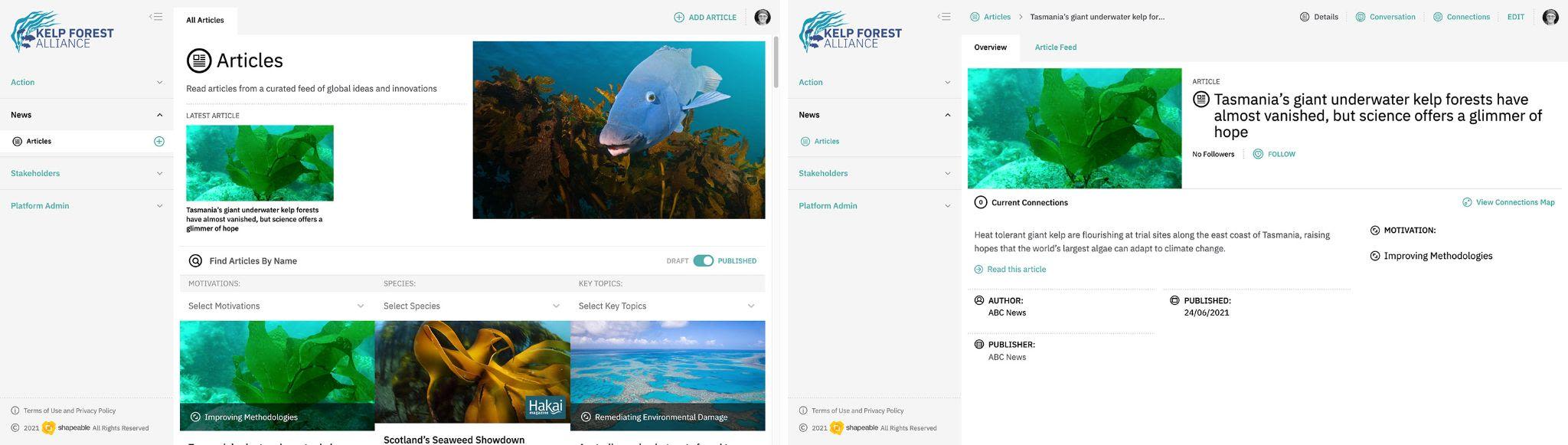Screen dimensions: 1568x445
Task: Open the Connections panel in header
Action: click(x=1462, y=17)
